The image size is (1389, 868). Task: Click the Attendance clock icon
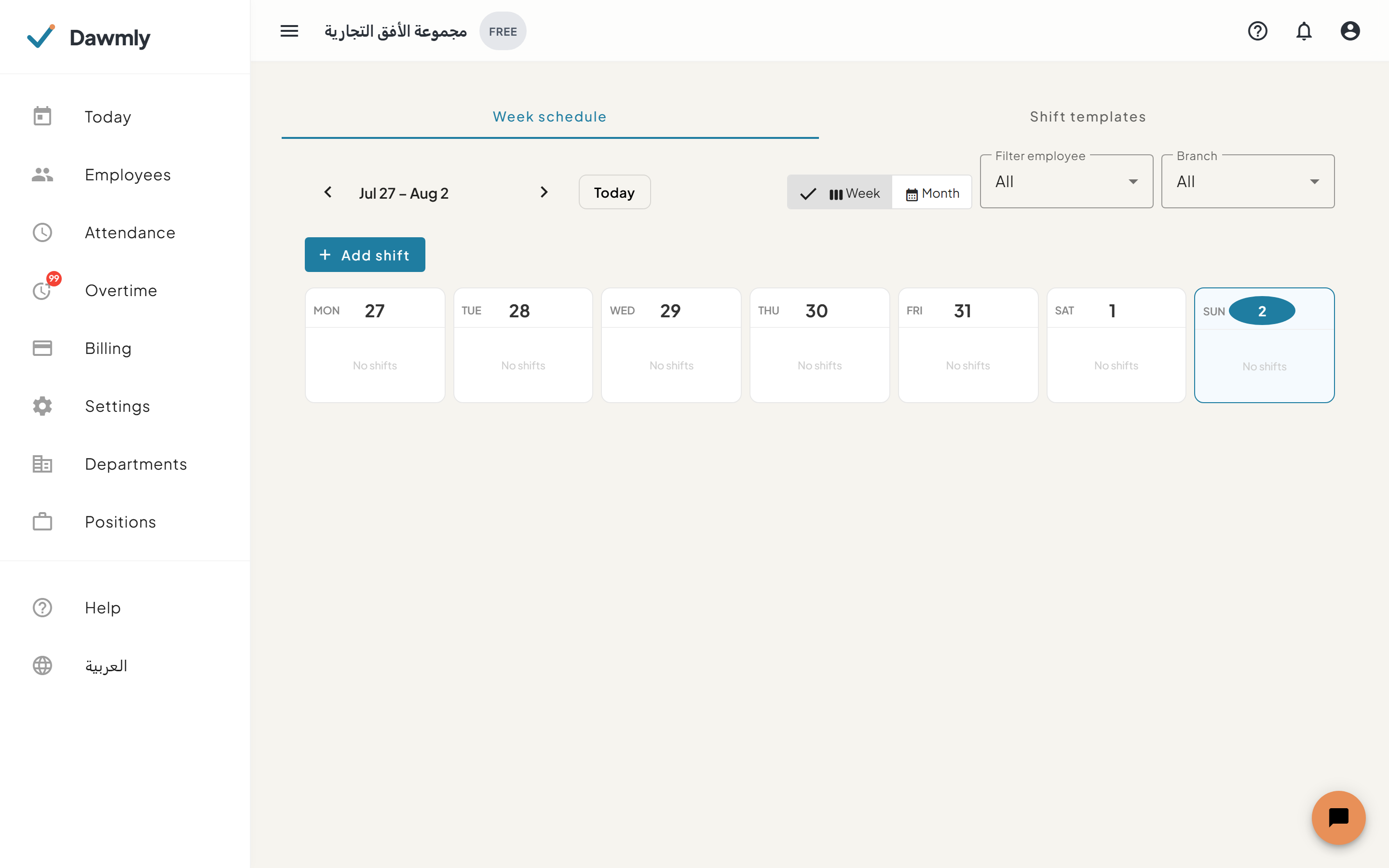click(42, 232)
